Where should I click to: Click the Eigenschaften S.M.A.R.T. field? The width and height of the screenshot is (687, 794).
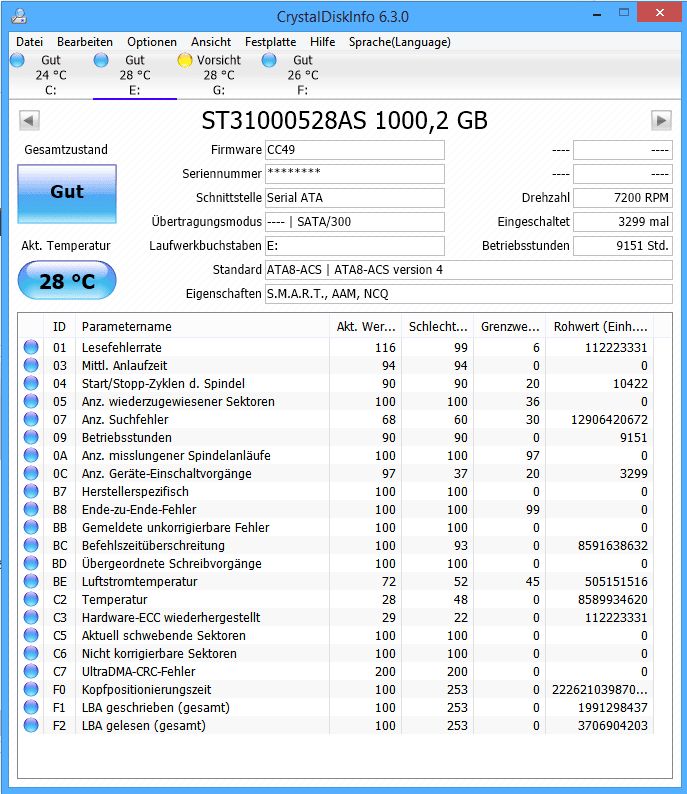pos(469,294)
